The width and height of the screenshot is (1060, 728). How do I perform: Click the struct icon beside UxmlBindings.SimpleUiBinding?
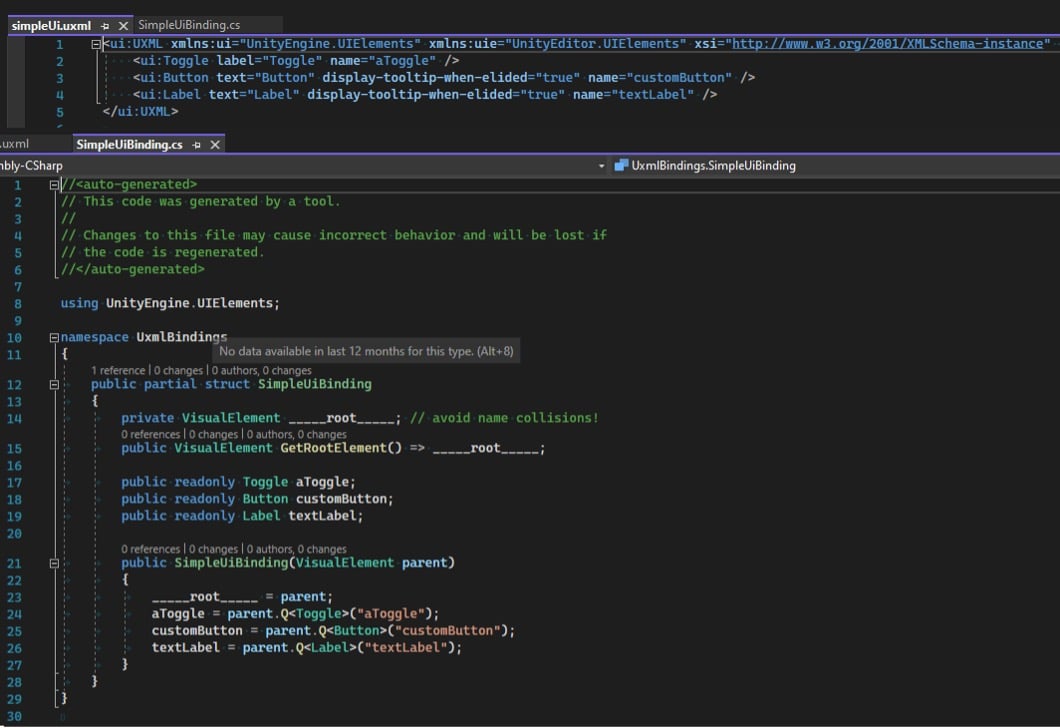point(621,166)
